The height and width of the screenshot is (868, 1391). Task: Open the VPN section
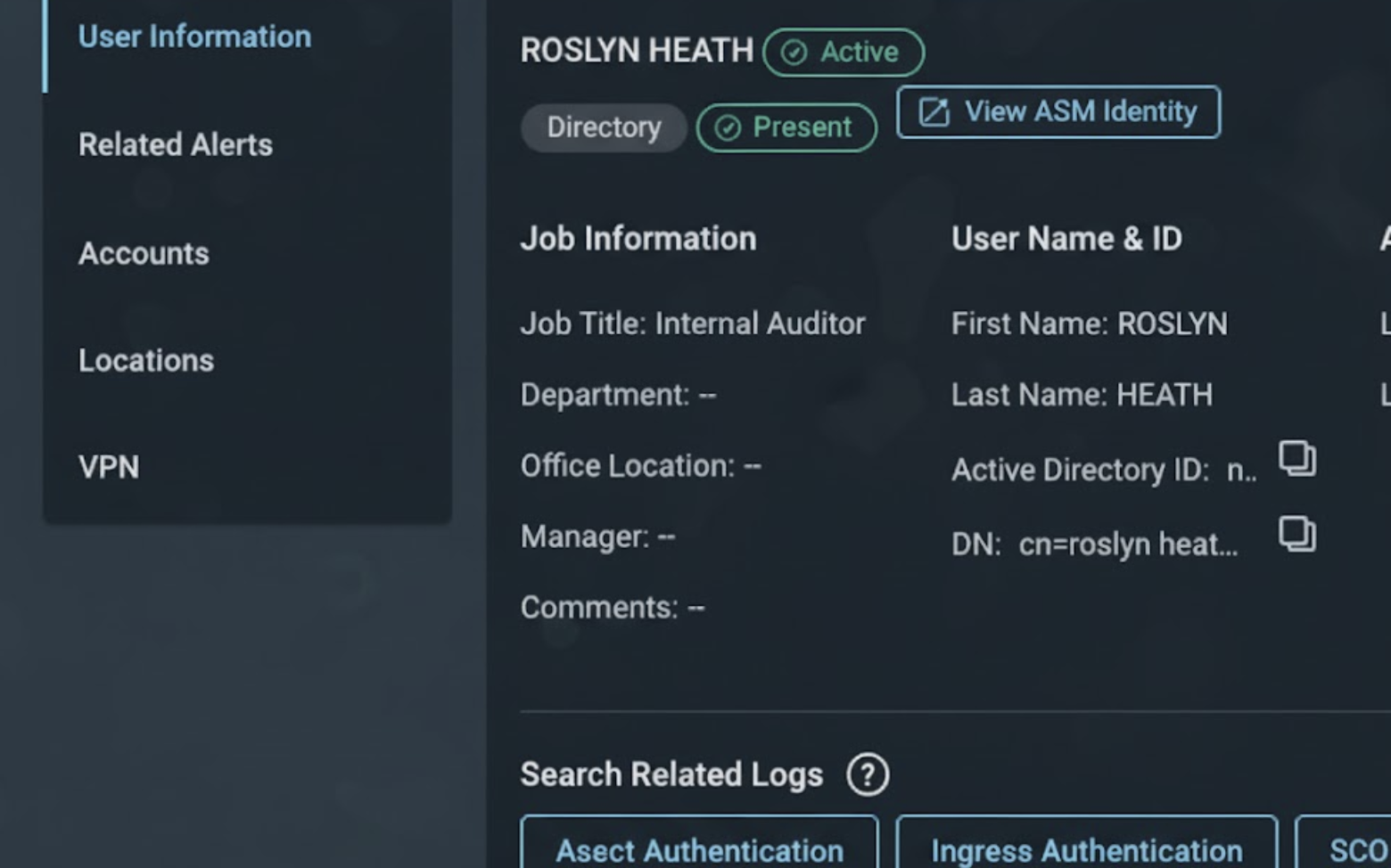108,466
